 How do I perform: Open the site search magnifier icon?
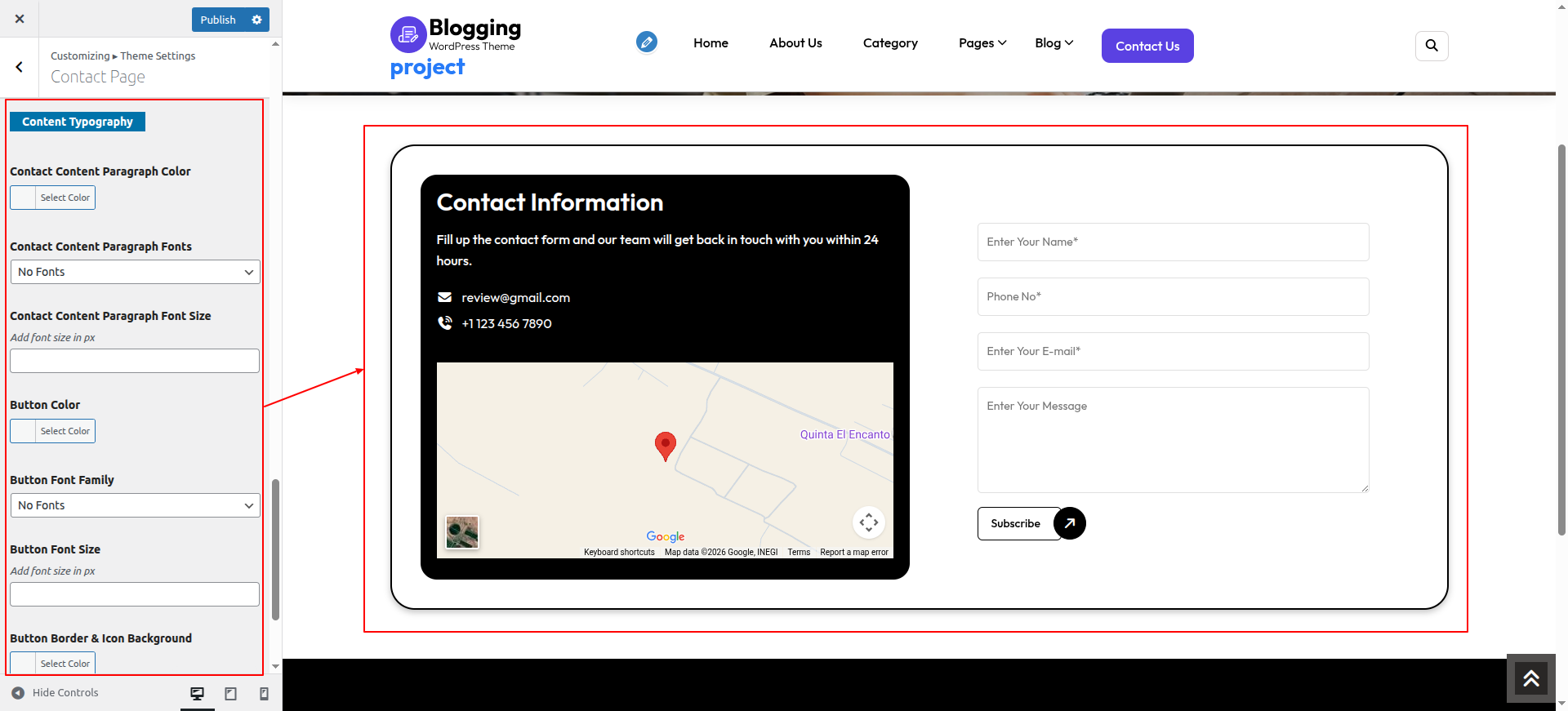click(1431, 46)
